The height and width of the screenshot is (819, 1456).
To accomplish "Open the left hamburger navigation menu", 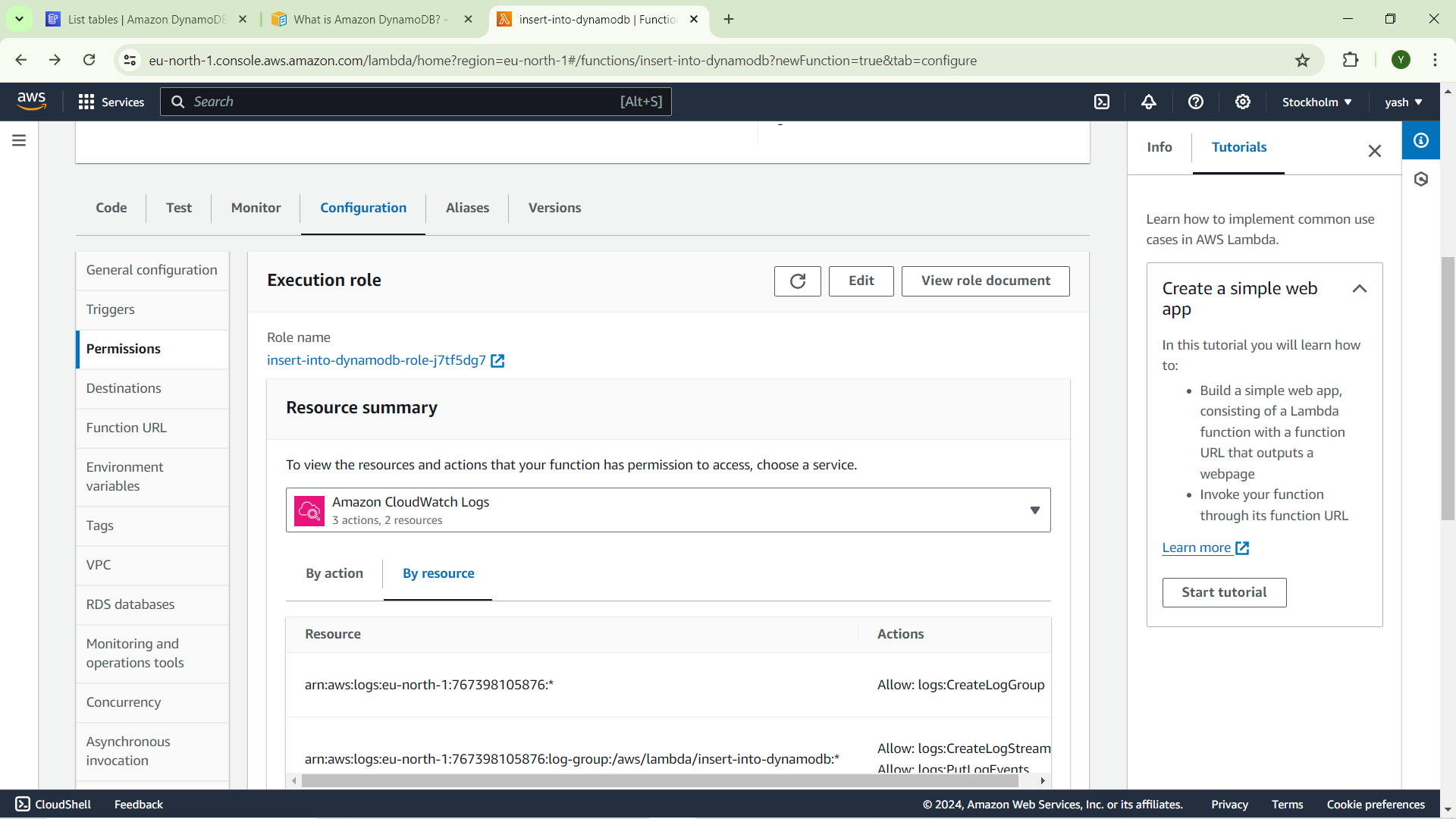I will [x=19, y=140].
